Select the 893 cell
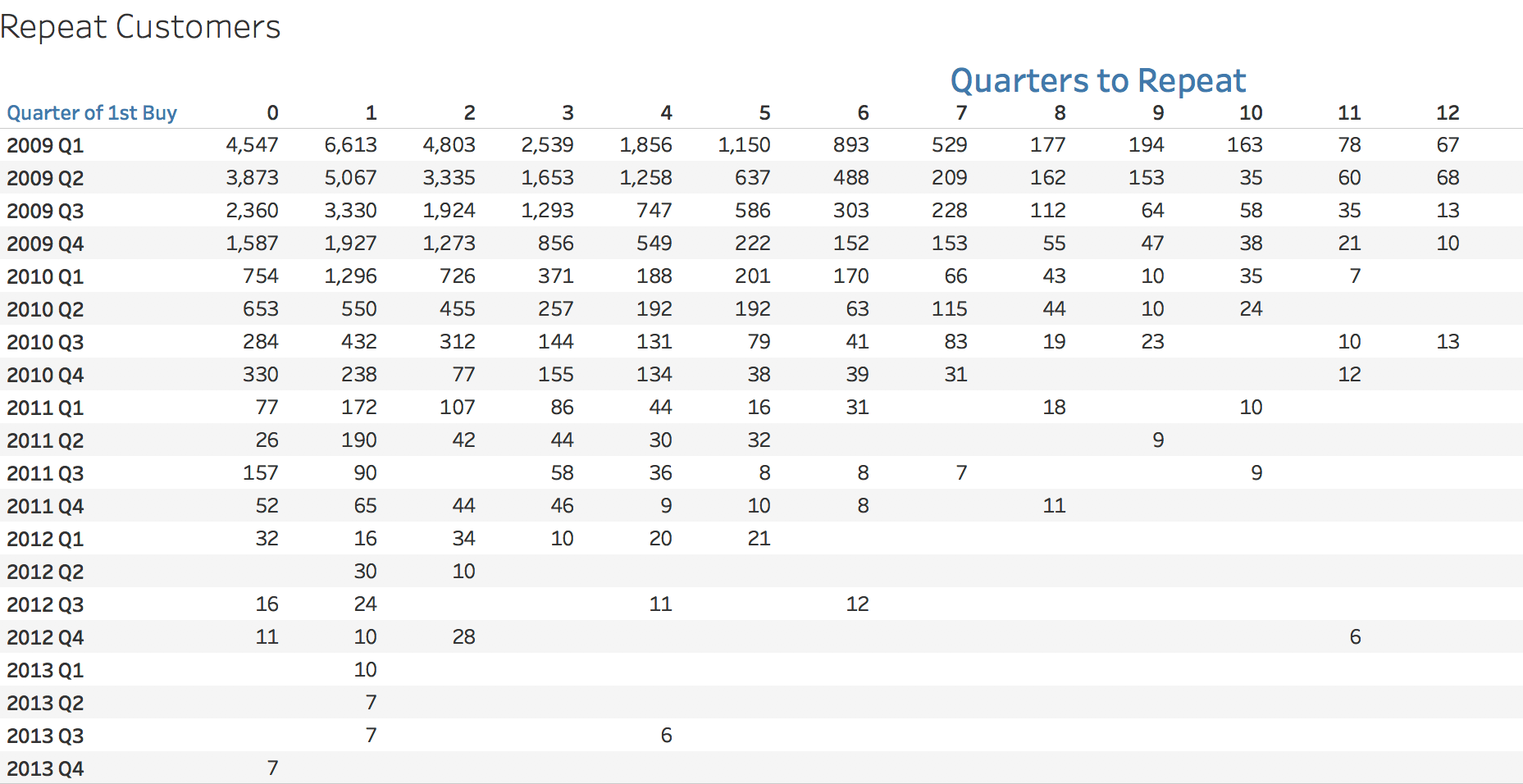 [850, 145]
